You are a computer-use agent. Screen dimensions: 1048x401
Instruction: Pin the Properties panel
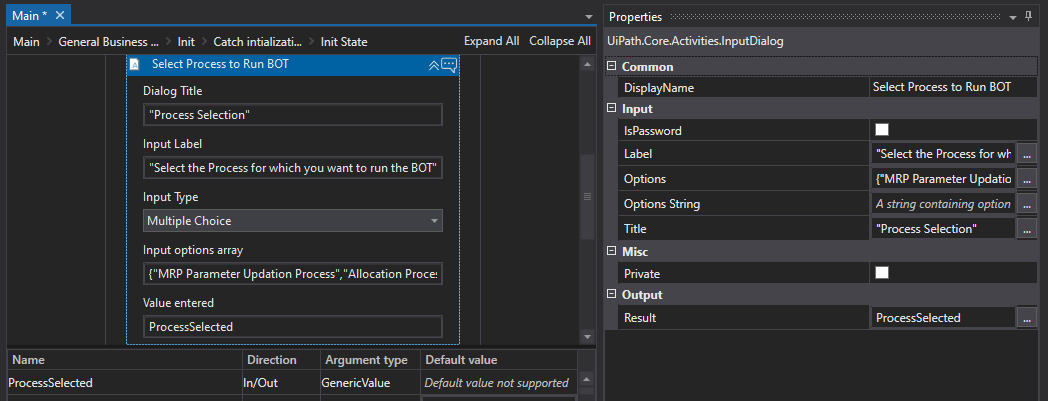tap(1028, 16)
